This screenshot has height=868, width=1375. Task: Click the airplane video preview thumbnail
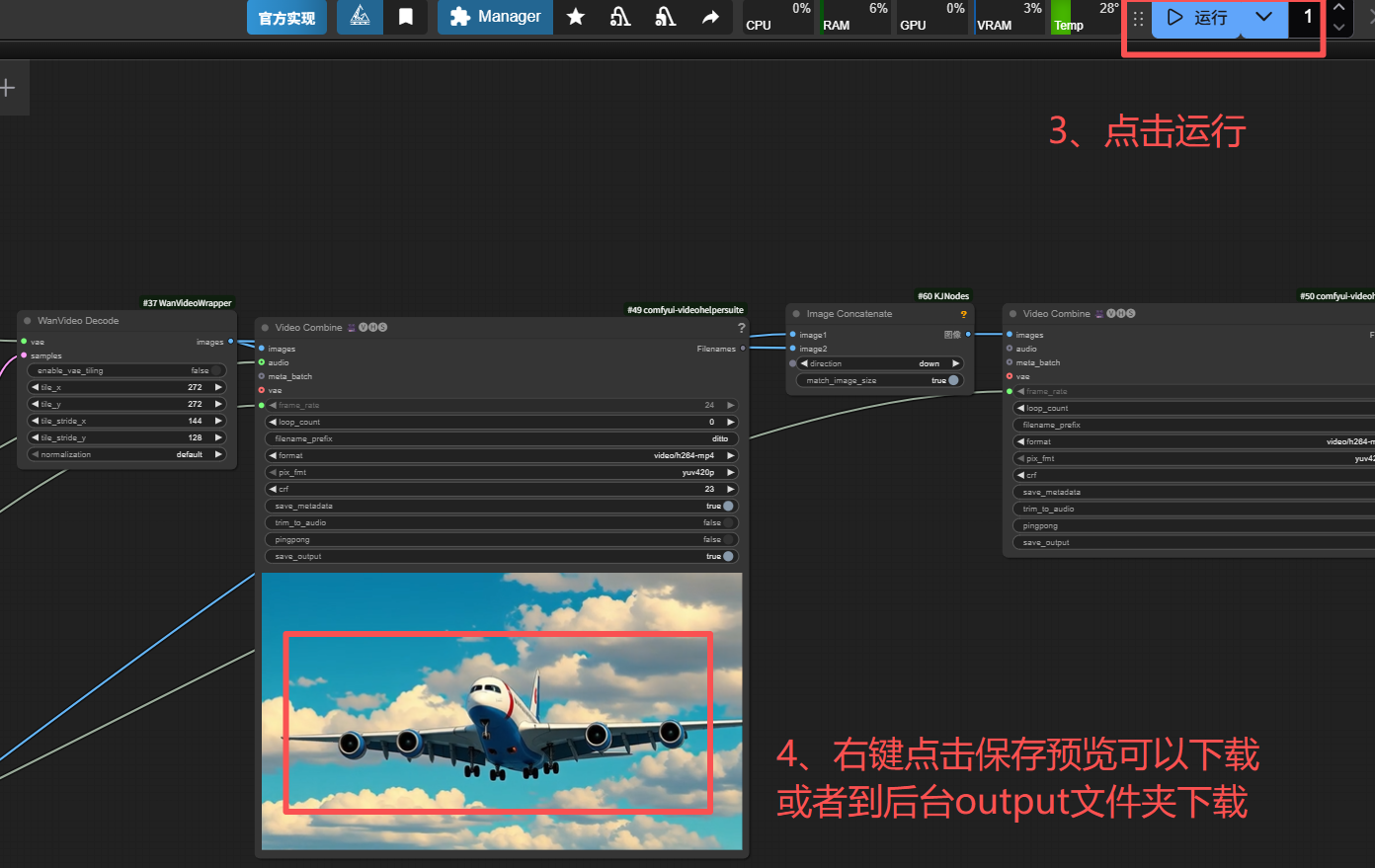click(501, 711)
